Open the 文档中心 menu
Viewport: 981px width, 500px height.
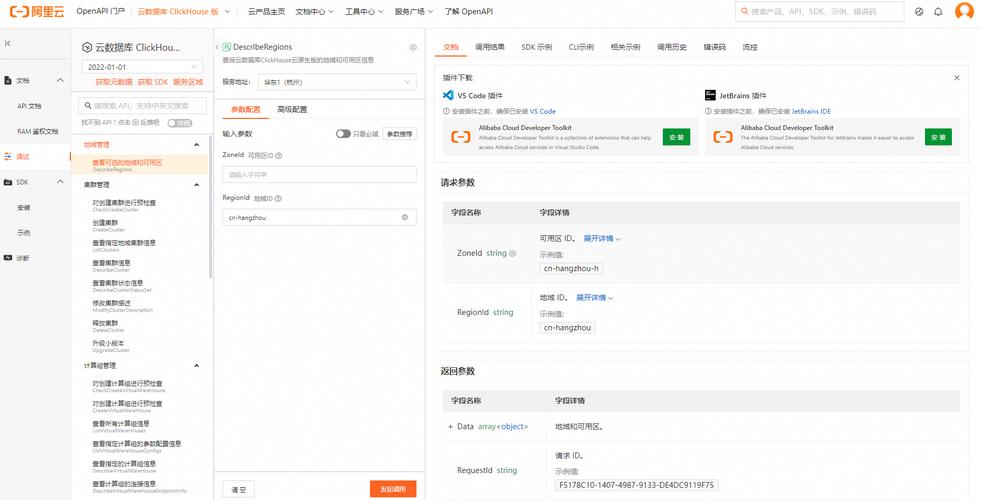tap(314, 11)
